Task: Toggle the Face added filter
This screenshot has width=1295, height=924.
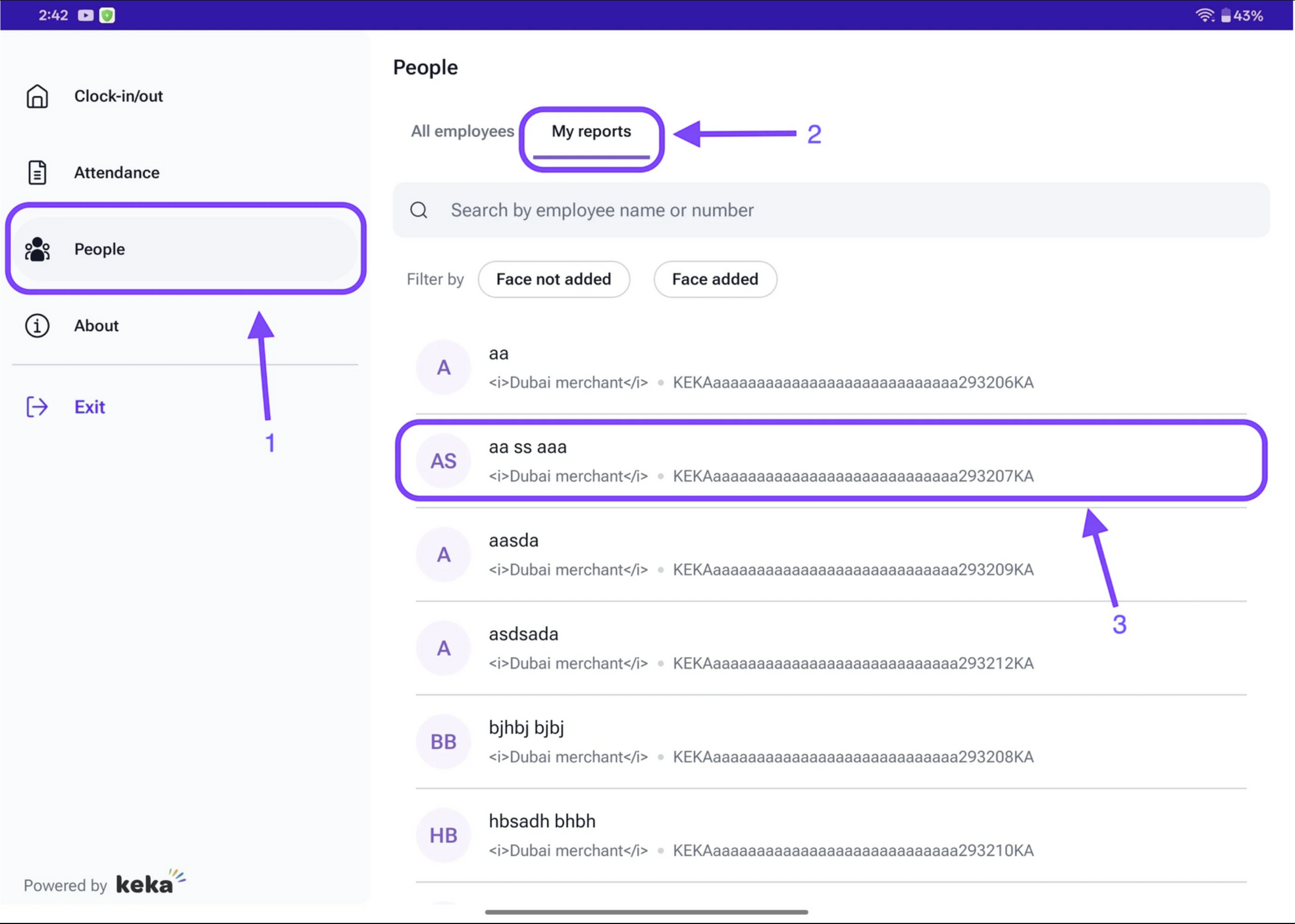Action: pos(715,279)
